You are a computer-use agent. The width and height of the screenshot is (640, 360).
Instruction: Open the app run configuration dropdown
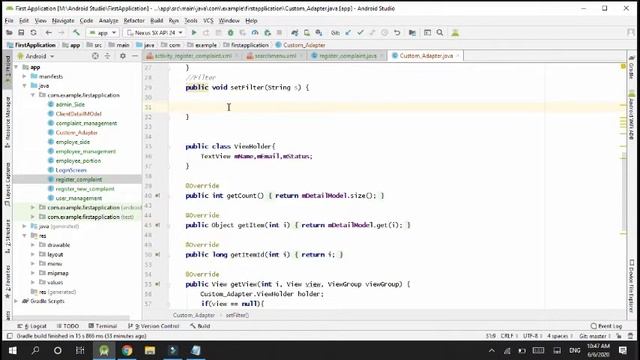[103, 33]
